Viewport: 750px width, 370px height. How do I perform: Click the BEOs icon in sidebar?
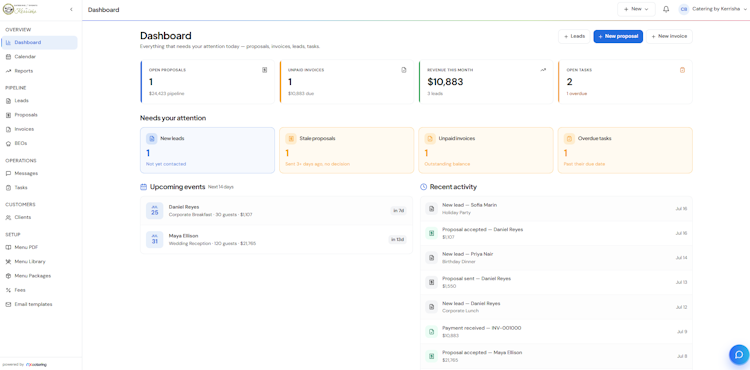(9, 143)
